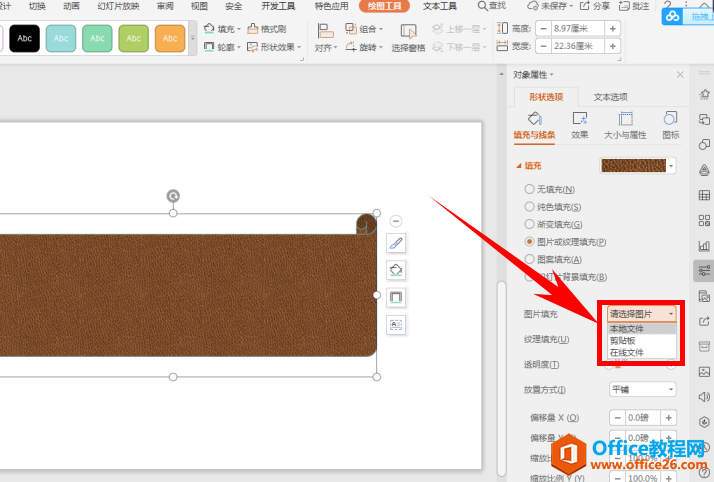
Task: Select the Solid Fill radio option
Action: click(x=529, y=207)
